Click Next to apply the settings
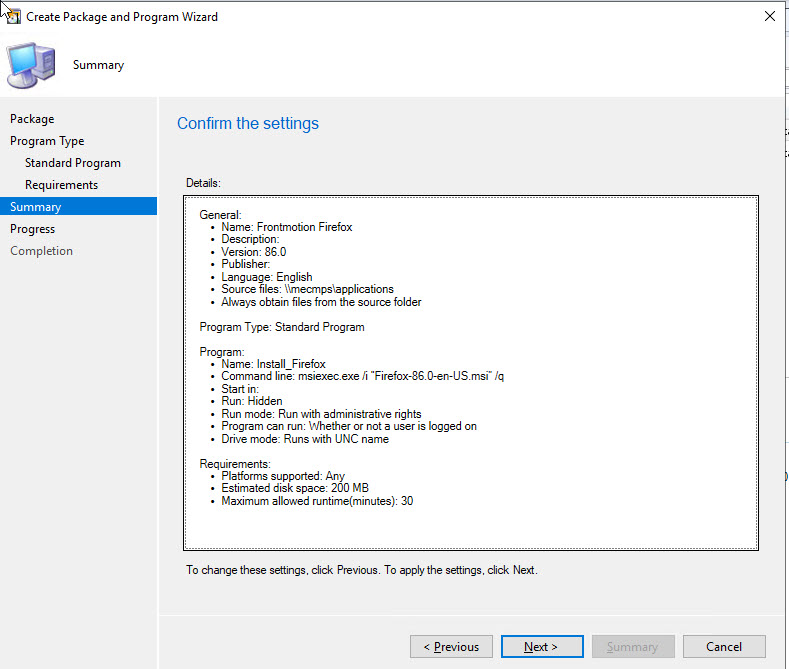Screen dimensions: 789x669 542,647
